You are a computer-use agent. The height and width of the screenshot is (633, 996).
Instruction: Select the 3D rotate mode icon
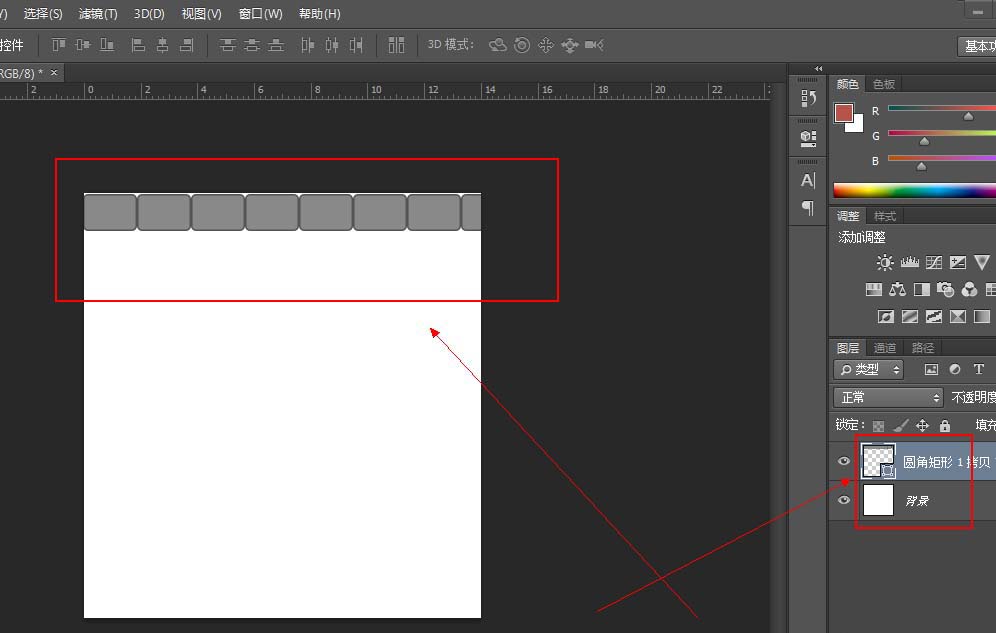tap(497, 45)
